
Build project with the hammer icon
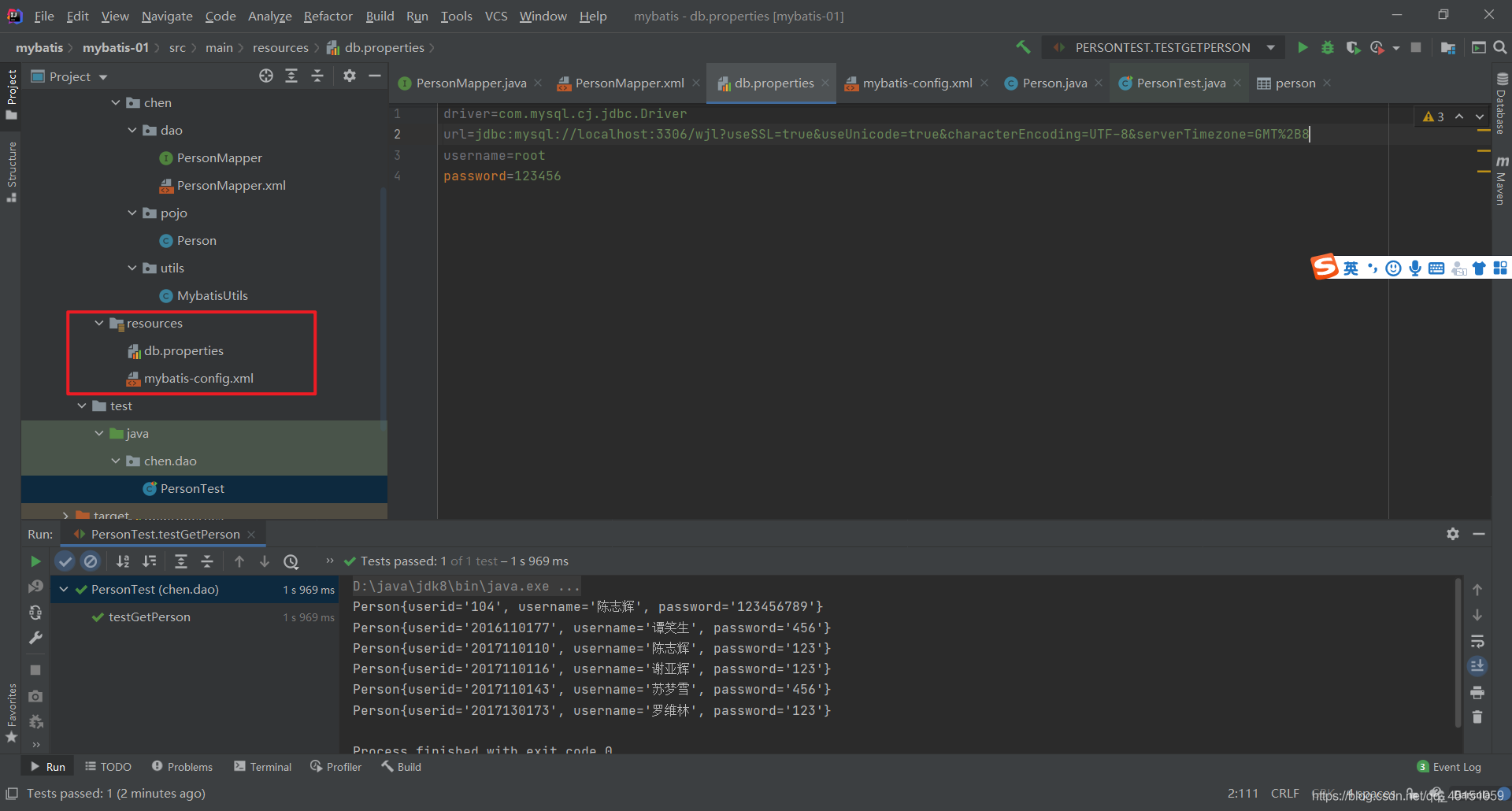click(1023, 47)
